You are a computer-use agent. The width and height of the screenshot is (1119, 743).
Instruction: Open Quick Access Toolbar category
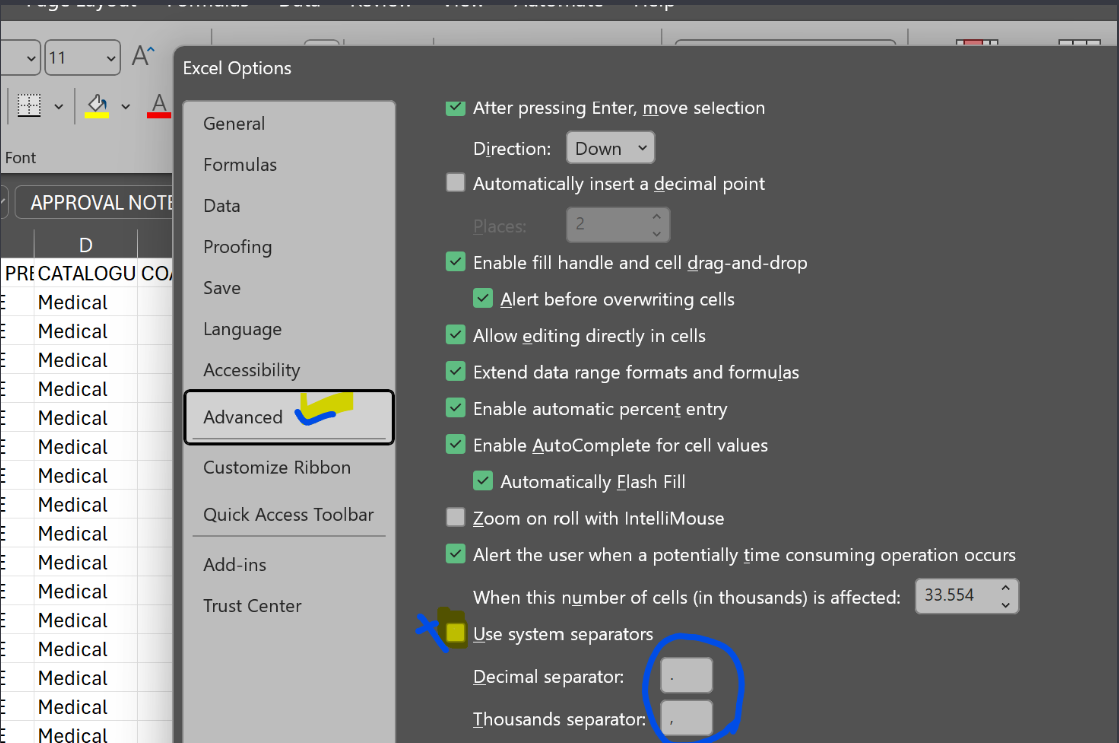[x=288, y=515]
